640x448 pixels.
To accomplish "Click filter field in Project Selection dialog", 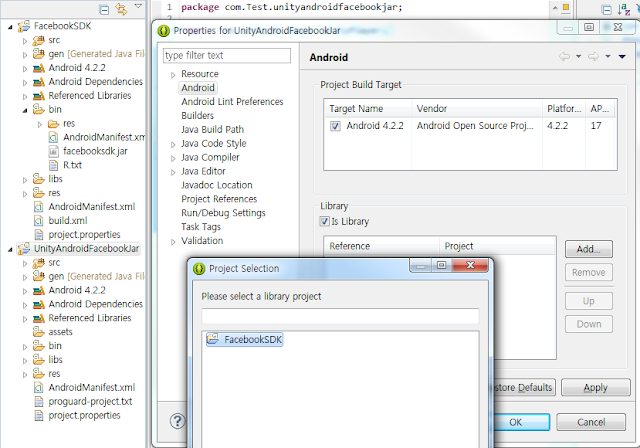I will [x=340, y=316].
